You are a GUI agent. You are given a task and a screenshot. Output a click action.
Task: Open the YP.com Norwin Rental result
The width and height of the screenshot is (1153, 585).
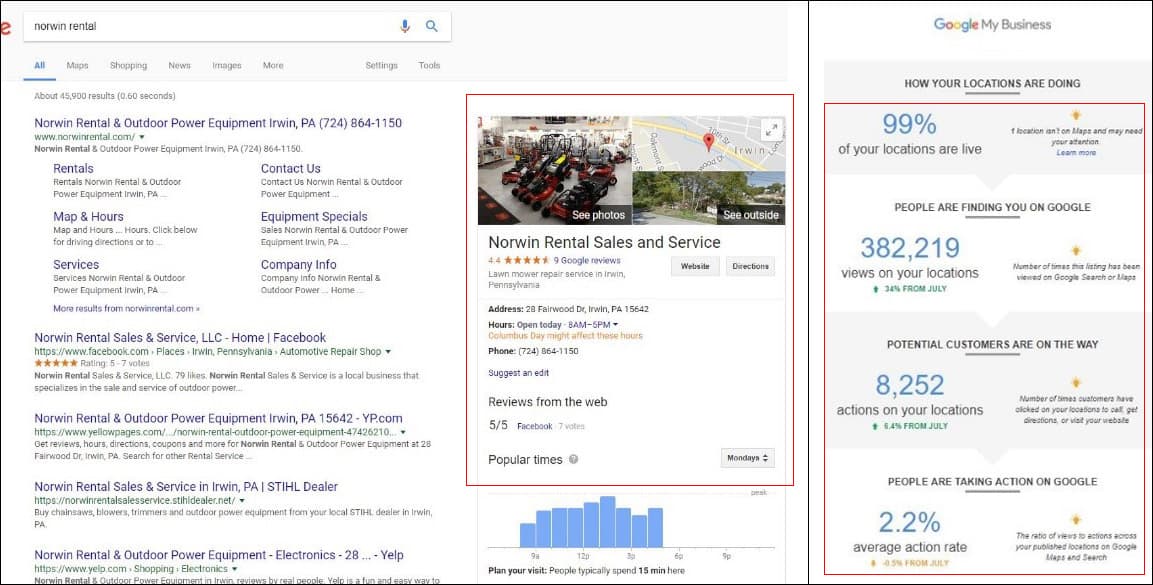click(x=218, y=418)
